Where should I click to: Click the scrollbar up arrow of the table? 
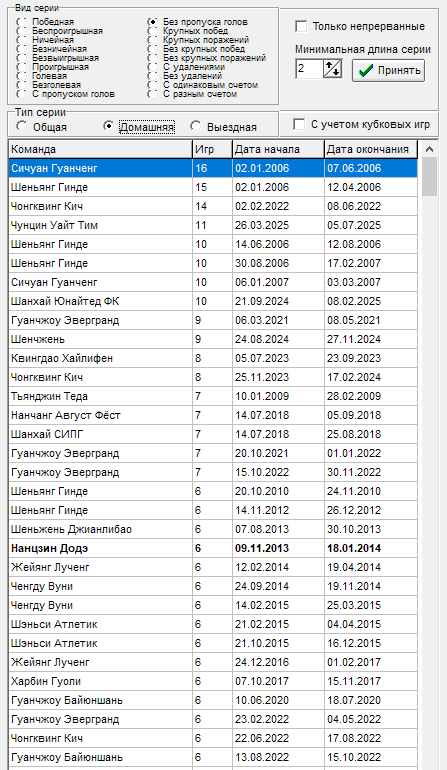[429, 149]
